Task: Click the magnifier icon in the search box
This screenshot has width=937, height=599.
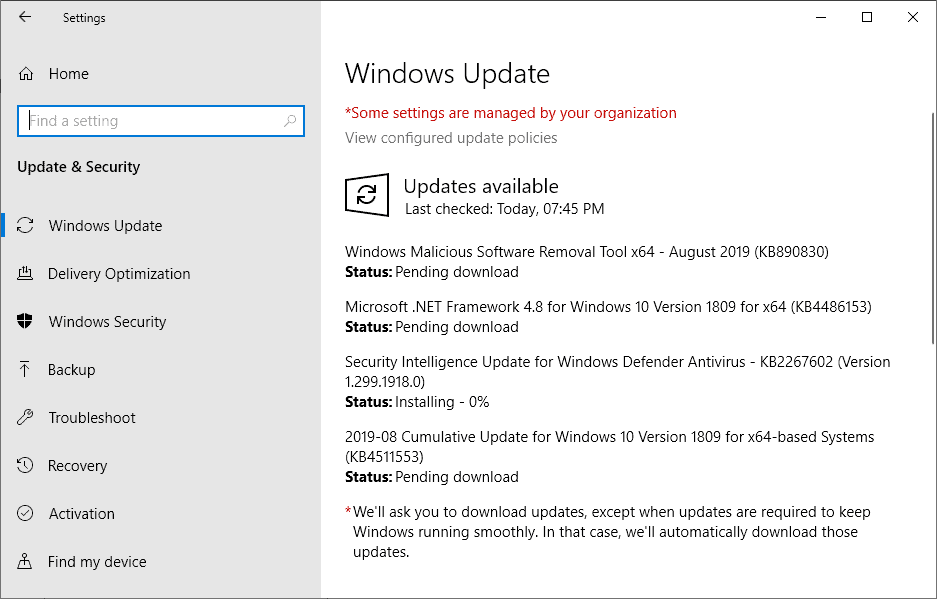Action: 290,120
